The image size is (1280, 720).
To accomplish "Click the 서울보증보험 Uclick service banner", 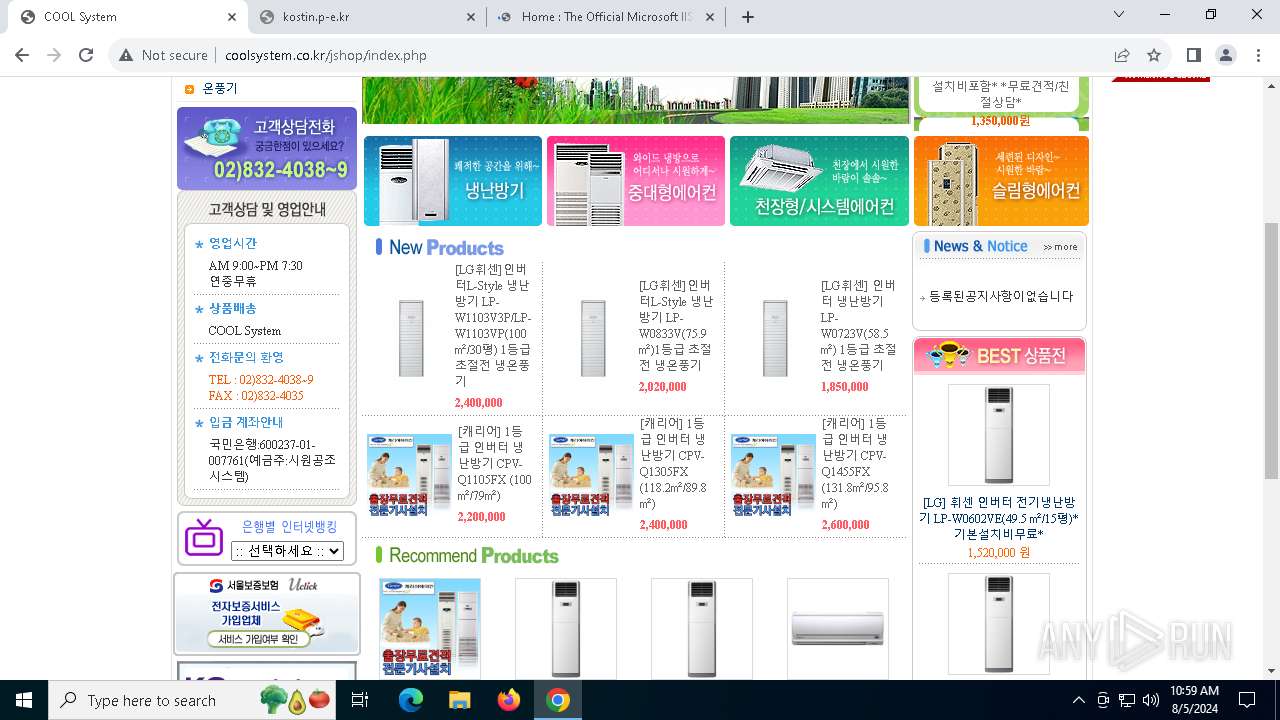I will 267,613.
